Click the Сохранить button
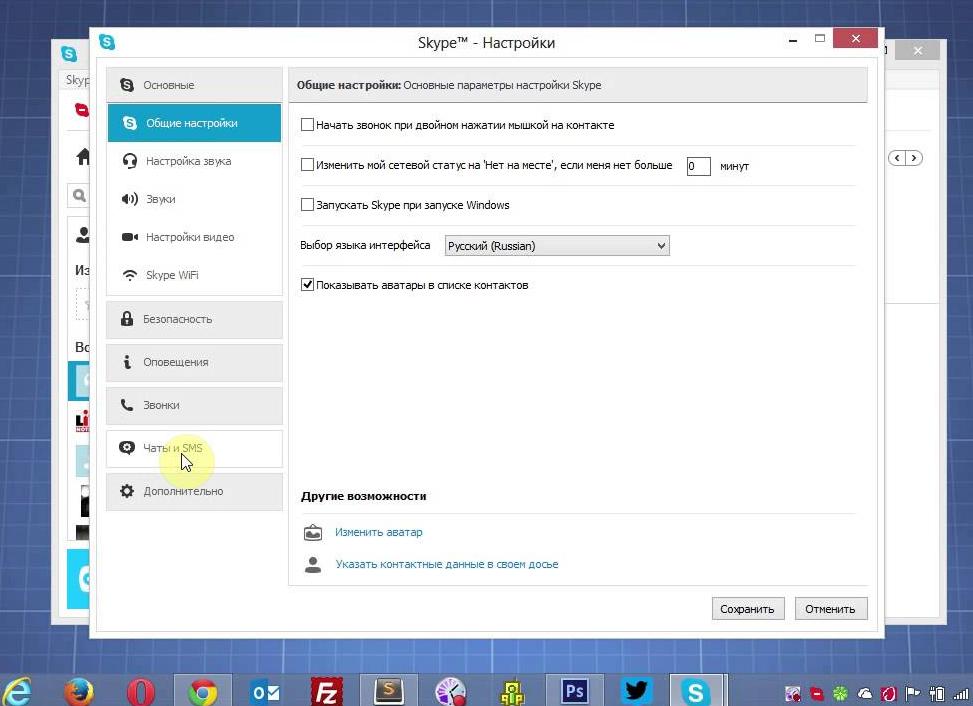 tap(748, 609)
